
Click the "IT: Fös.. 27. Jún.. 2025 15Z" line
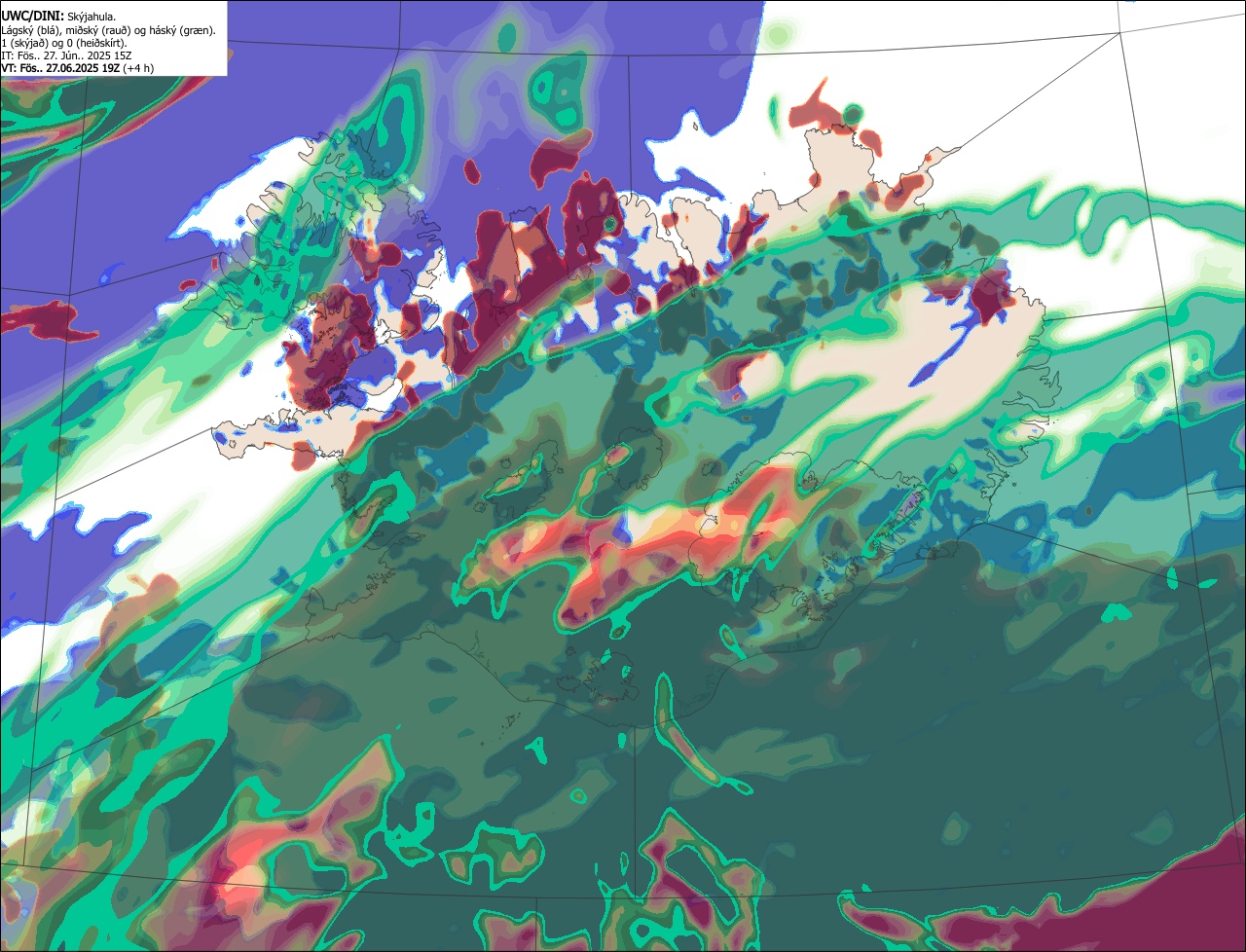coord(66,55)
